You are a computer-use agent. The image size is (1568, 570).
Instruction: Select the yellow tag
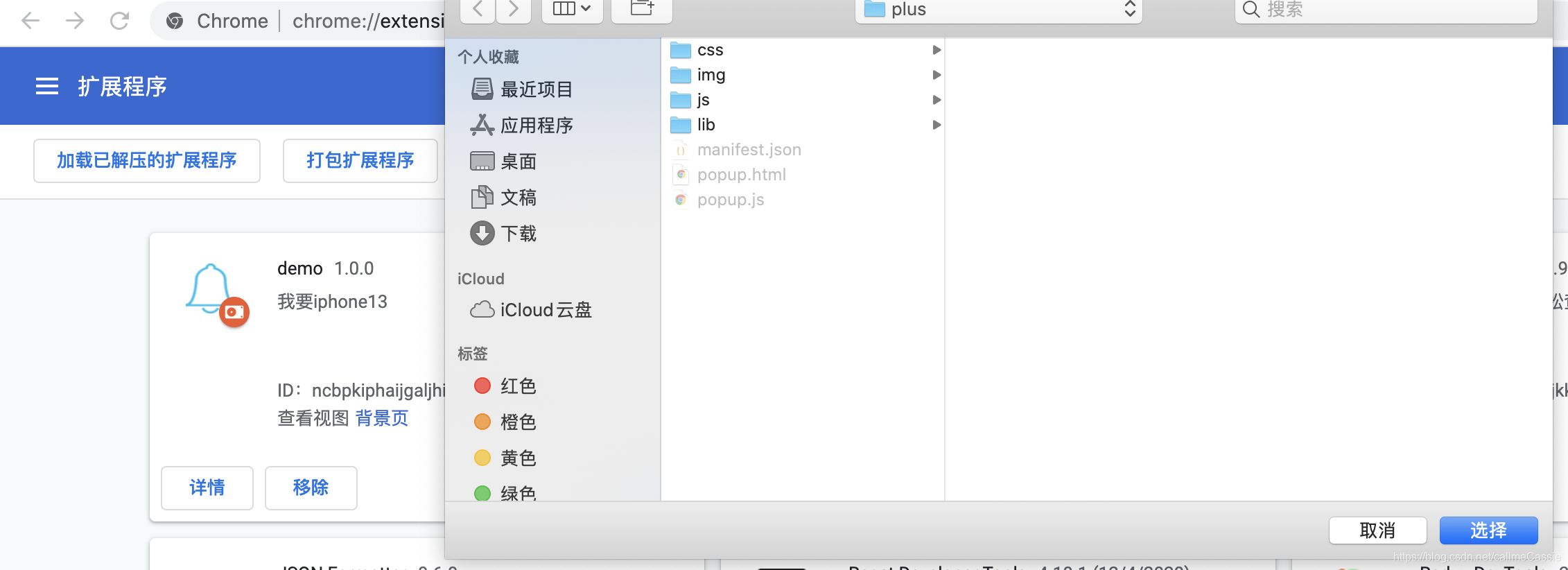point(505,458)
